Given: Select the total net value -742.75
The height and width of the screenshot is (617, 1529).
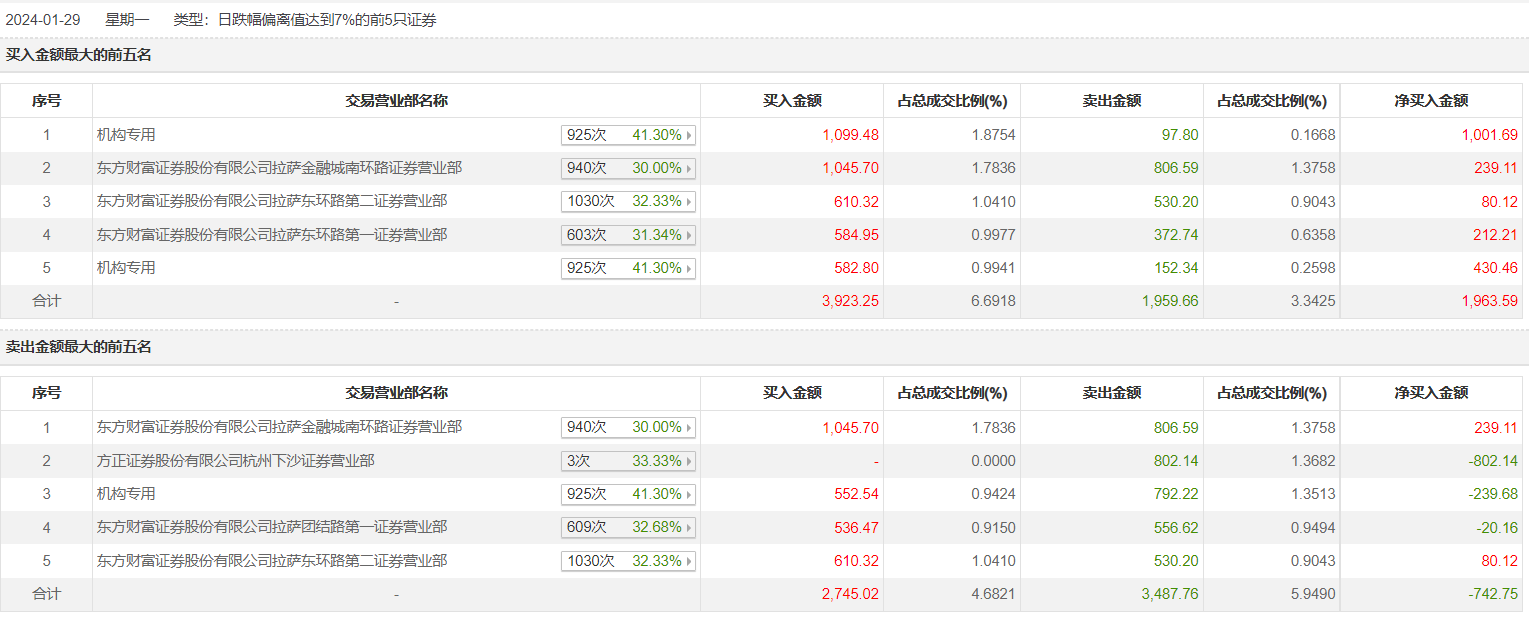Looking at the screenshot, I should click(x=1492, y=594).
